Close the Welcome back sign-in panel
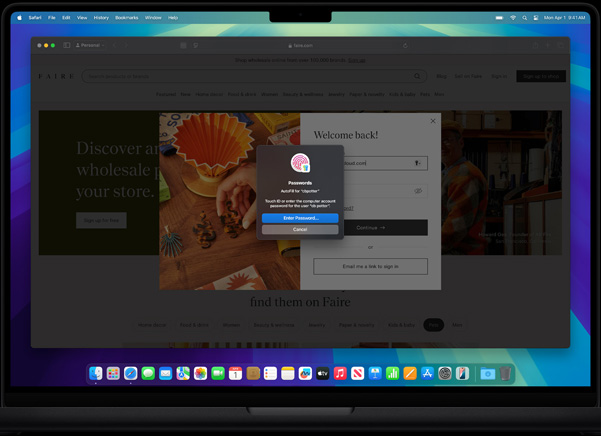The height and width of the screenshot is (436, 601). pos(433,121)
